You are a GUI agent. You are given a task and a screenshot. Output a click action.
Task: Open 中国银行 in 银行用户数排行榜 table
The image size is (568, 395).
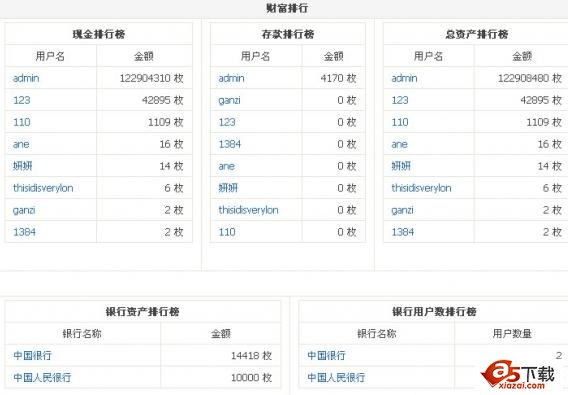326,356
